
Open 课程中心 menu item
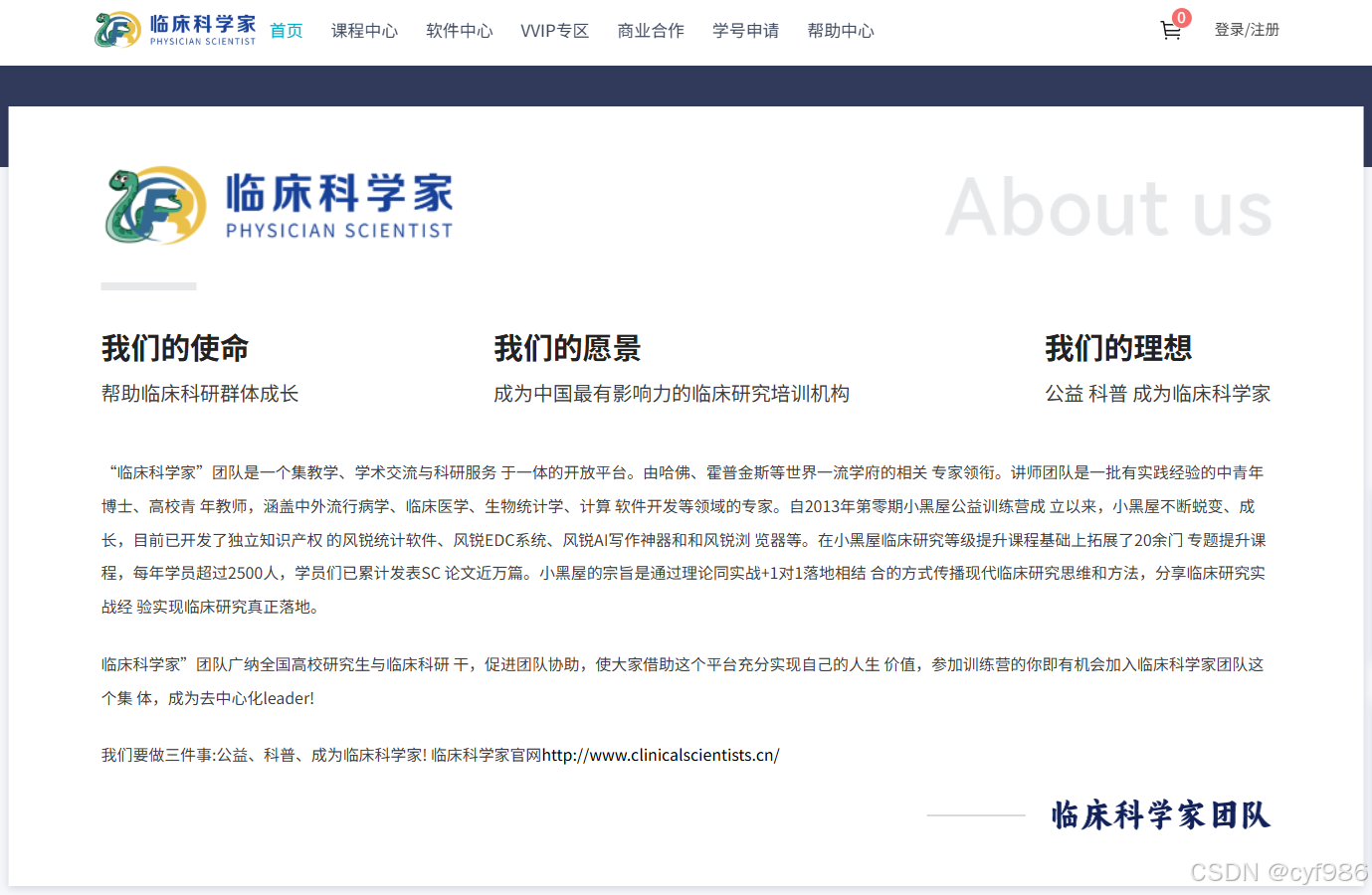click(364, 31)
